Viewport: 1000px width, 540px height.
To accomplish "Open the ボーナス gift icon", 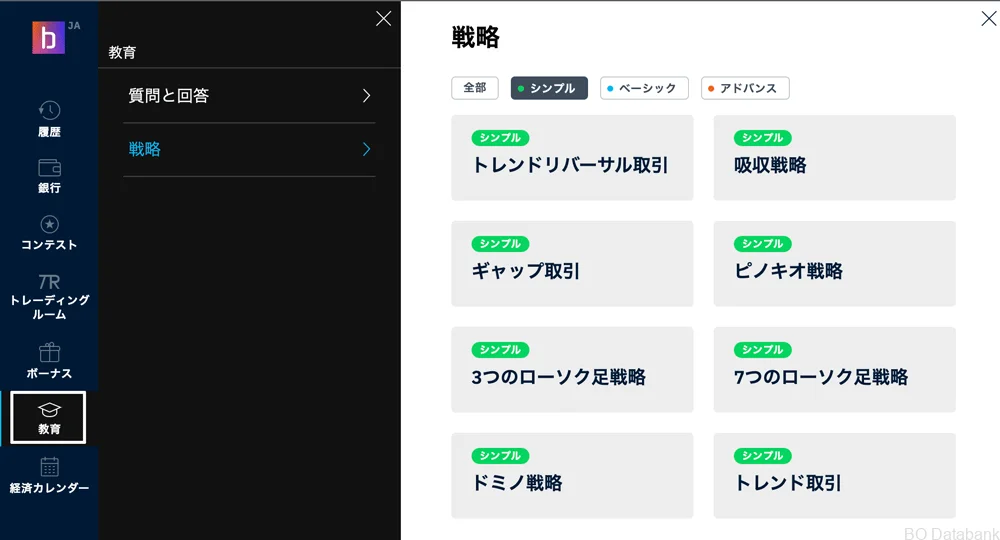I will [49, 353].
